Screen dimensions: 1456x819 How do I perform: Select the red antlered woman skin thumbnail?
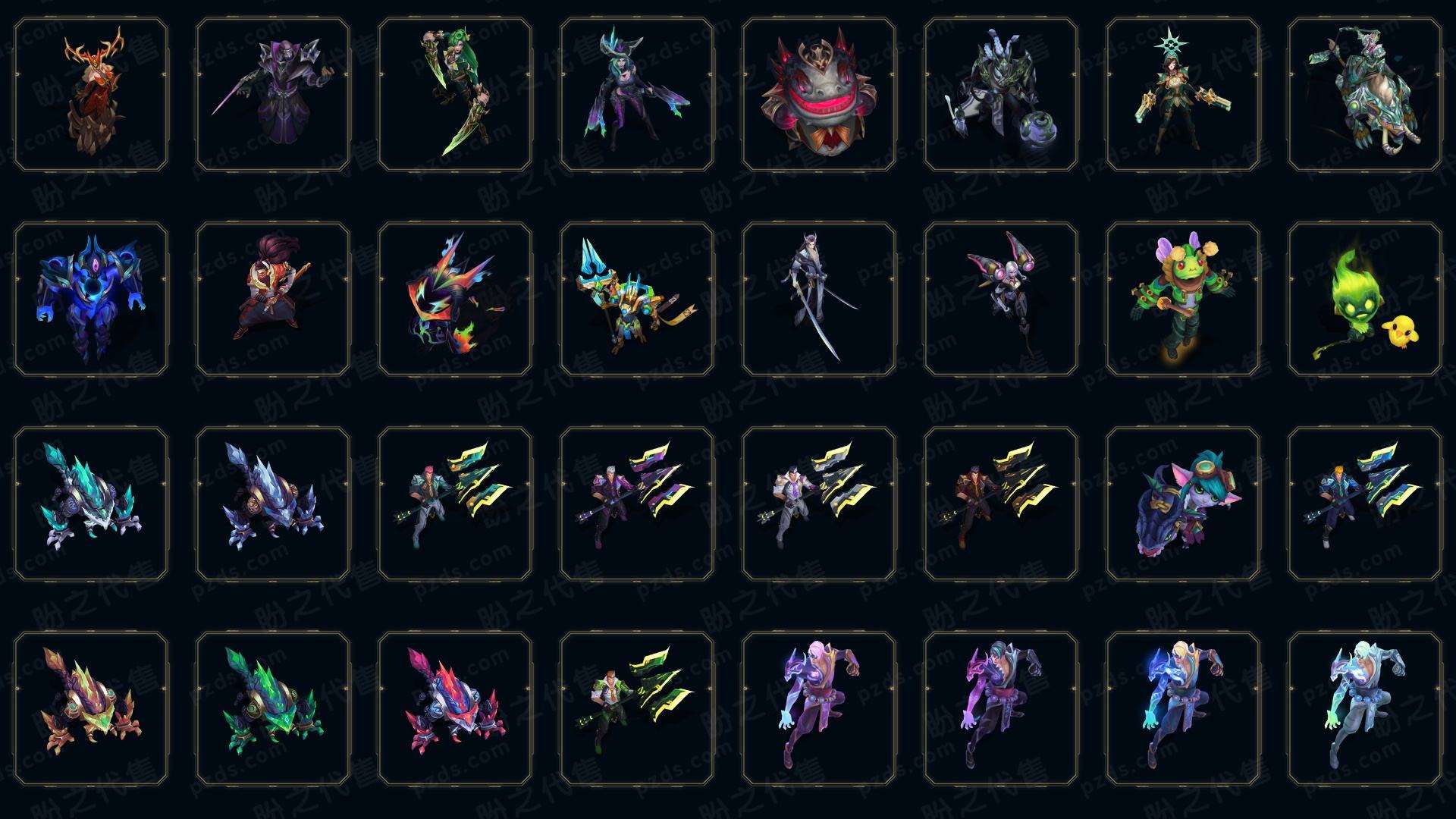tap(91, 95)
